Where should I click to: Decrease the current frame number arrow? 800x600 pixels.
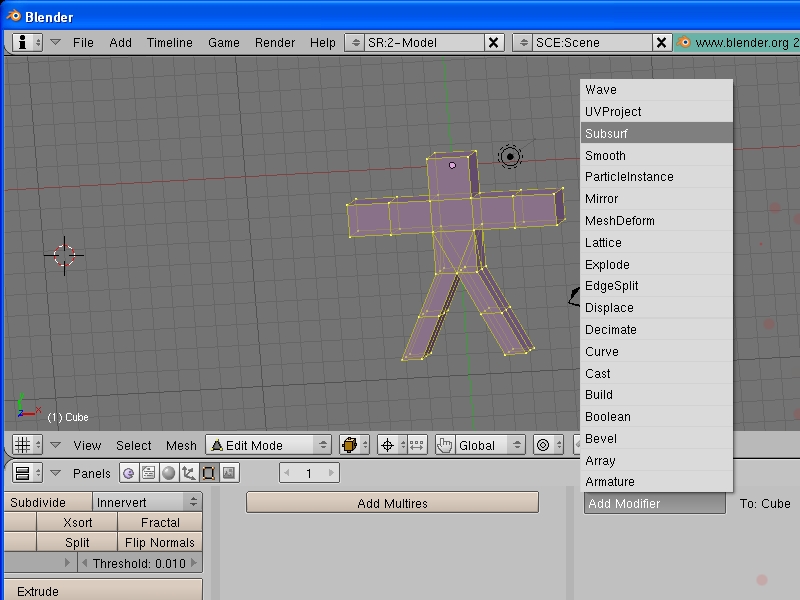tap(287, 473)
